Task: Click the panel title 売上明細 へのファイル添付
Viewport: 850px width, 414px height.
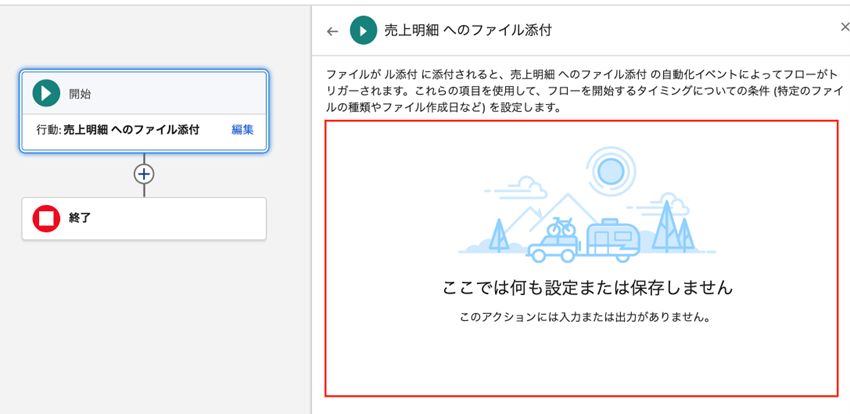Action: (x=468, y=31)
